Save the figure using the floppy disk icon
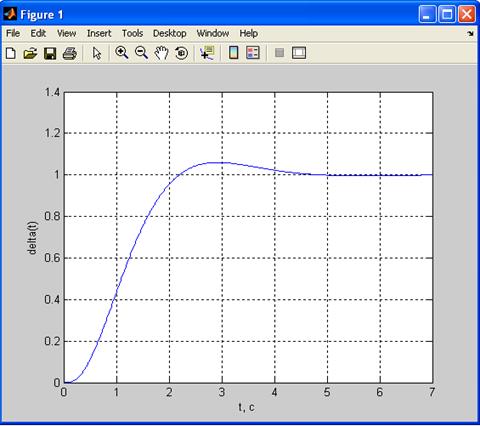480x426 pixels. (50, 53)
